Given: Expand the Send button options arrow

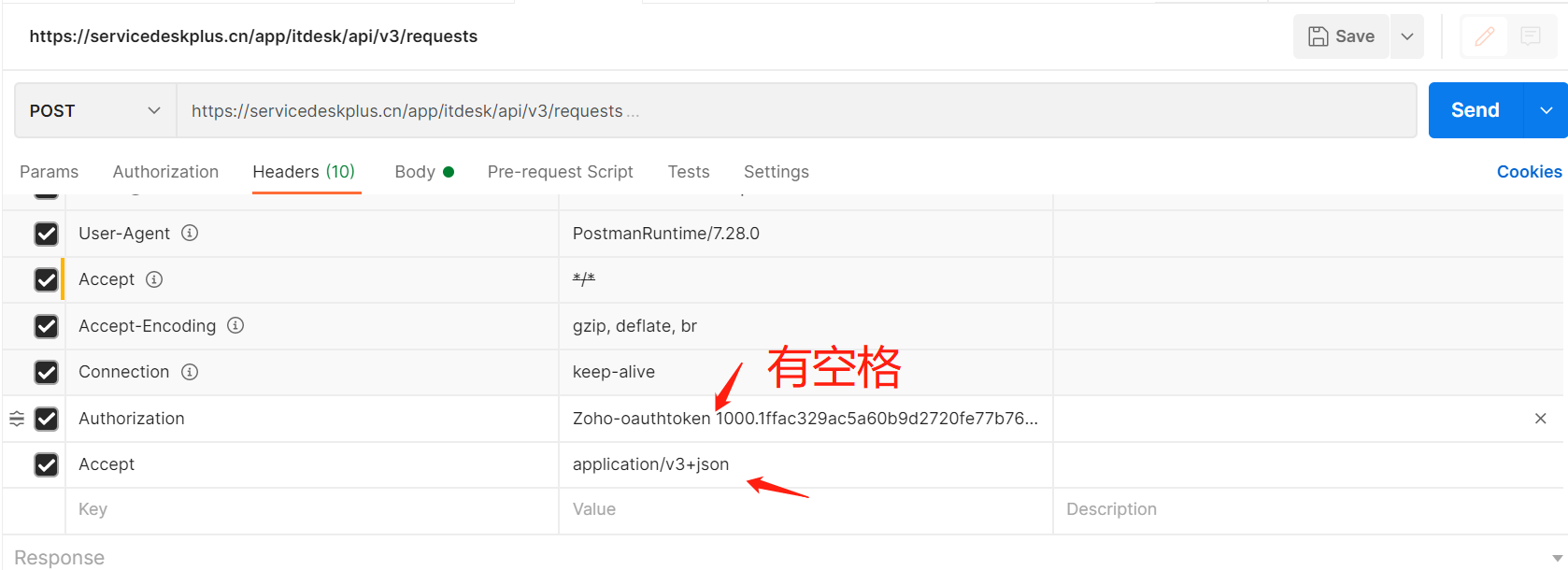Looking at the screenshot, I should (x=1547, y=110).
